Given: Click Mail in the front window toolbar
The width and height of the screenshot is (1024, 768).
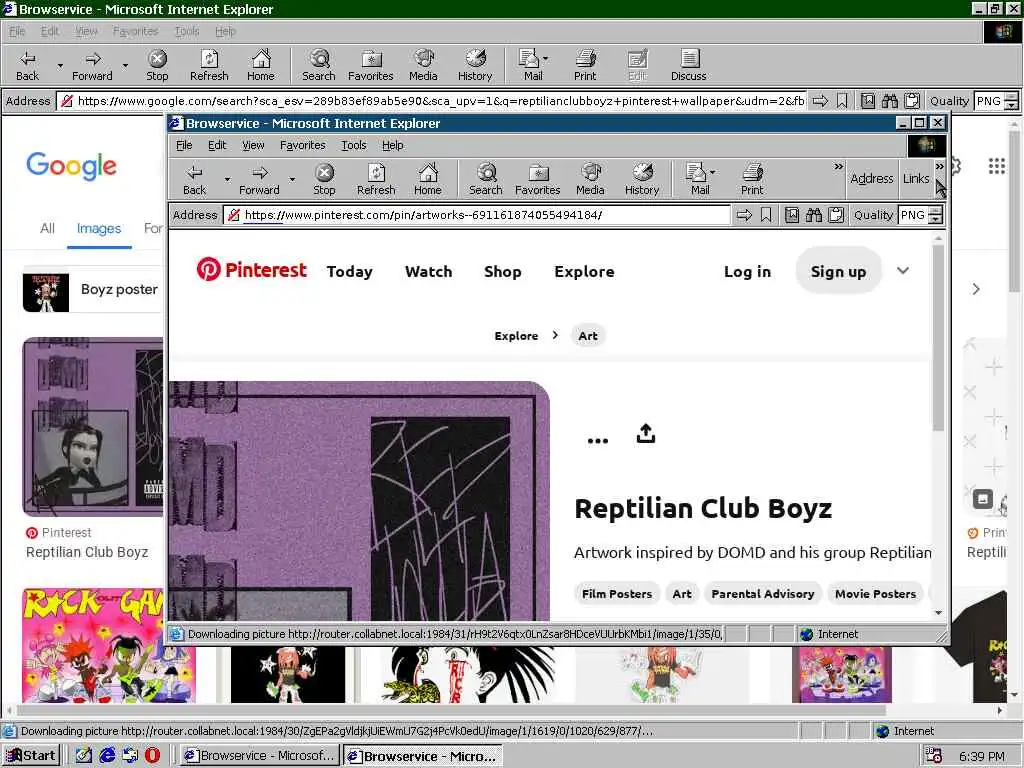Looking at the screenshot, I should point(696,179).
